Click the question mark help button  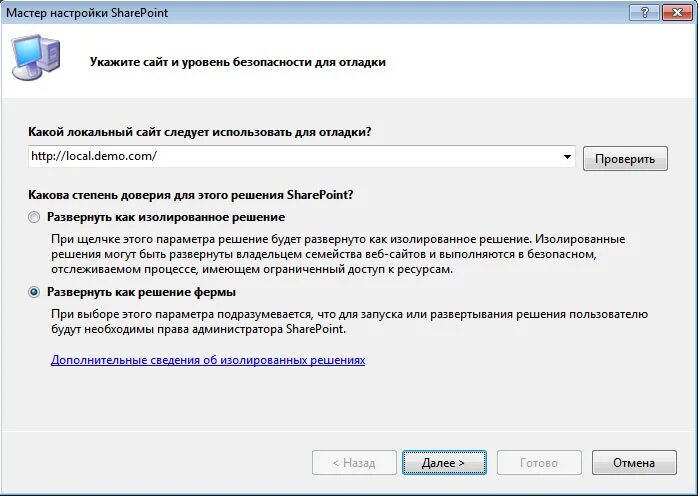coord(644,13)
